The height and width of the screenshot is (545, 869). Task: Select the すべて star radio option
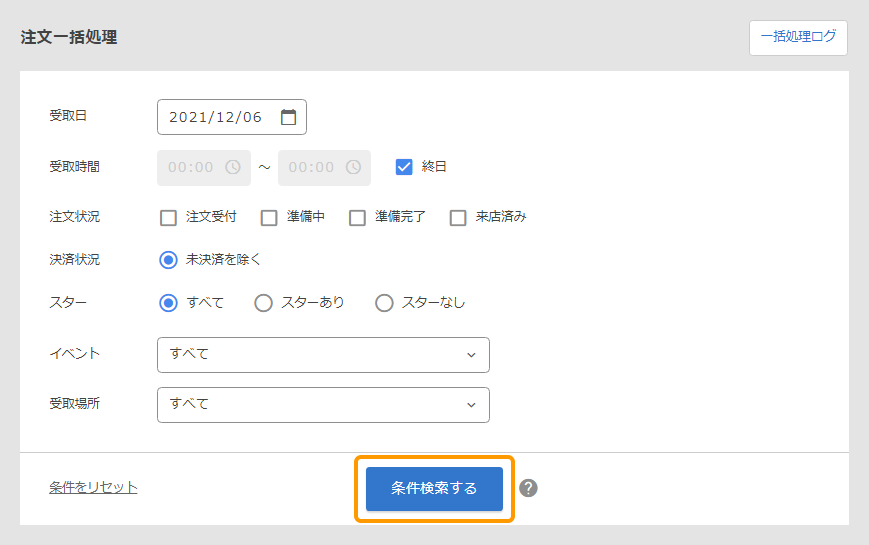168,302
